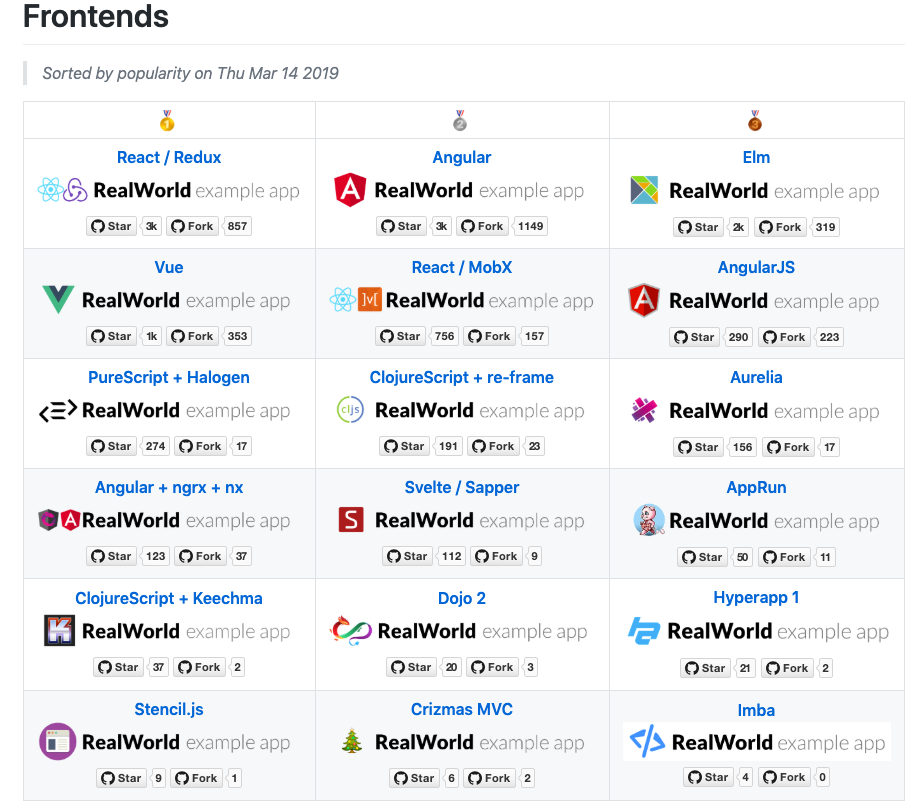The width and height of the screenshot is (921, 809).
Task: Click the red Svelte S logo
Action: (x=351, y=519)
